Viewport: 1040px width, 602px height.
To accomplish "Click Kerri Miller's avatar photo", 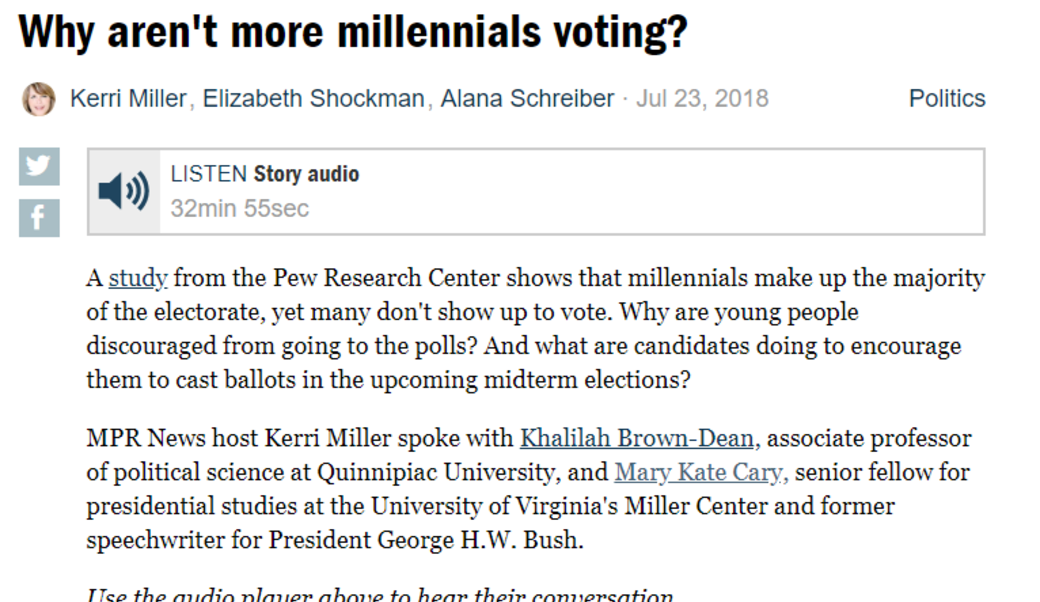I will click(x=39, y=99).
